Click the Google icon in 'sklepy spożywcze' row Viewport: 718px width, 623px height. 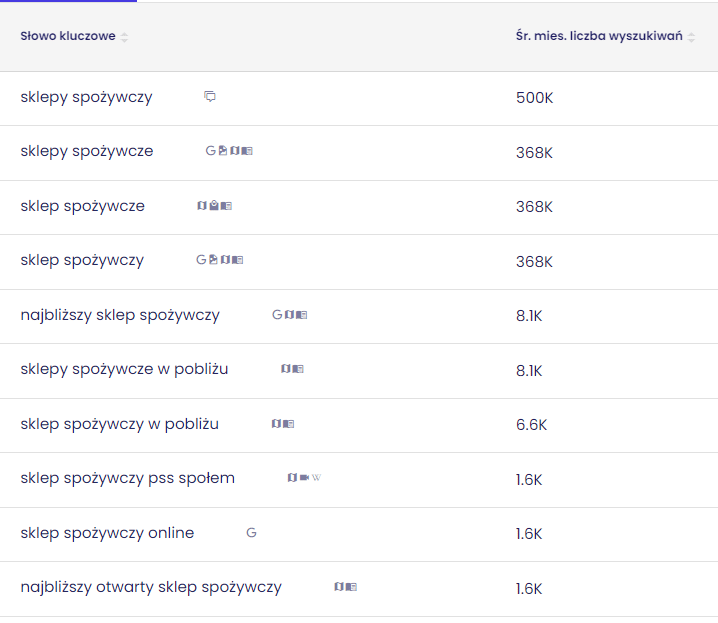tap(211, 151)
